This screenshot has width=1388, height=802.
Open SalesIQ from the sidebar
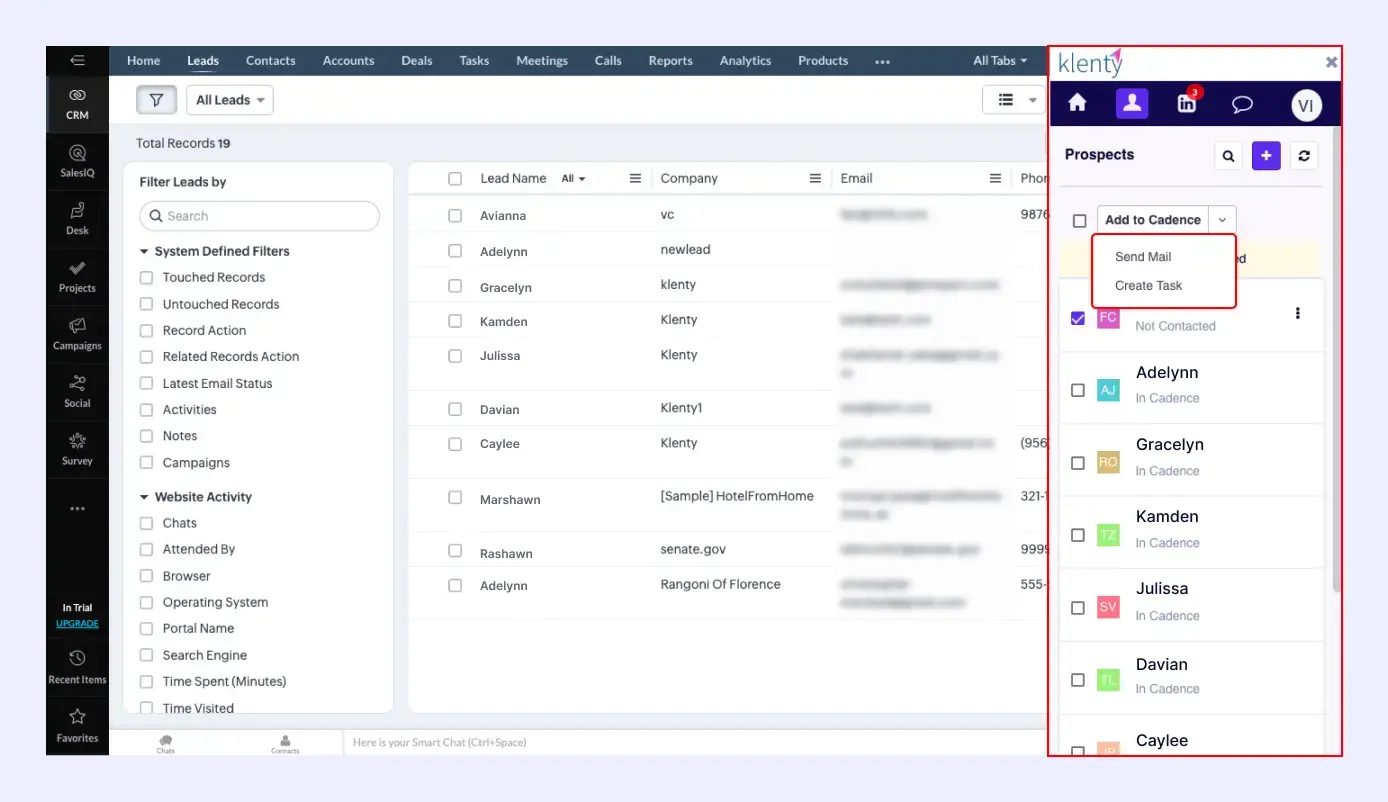(77, 162)
